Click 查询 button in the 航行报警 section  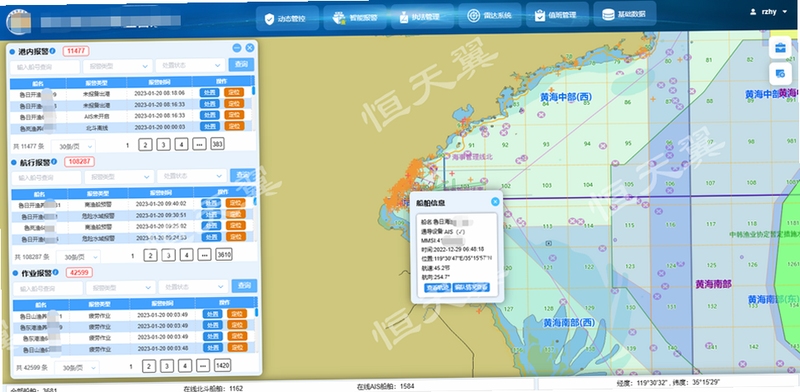[x=242, y=175]
